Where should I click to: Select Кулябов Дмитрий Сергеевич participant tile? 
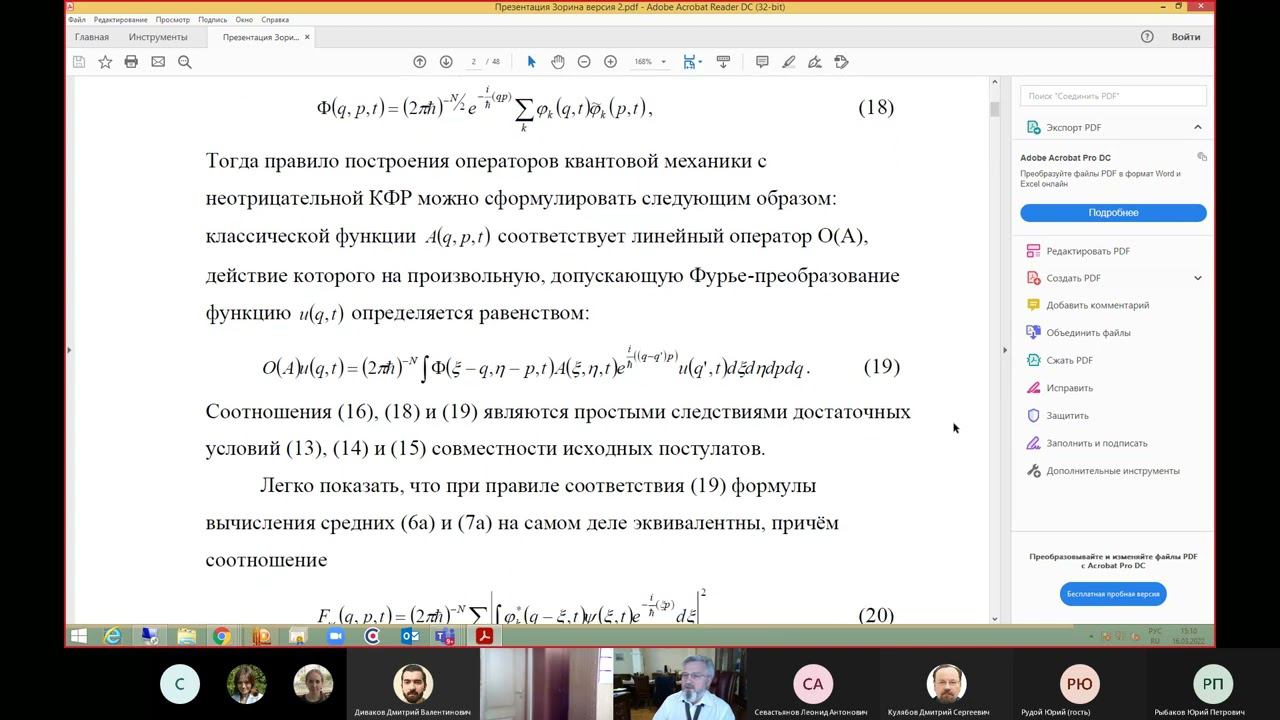point(946,684)
